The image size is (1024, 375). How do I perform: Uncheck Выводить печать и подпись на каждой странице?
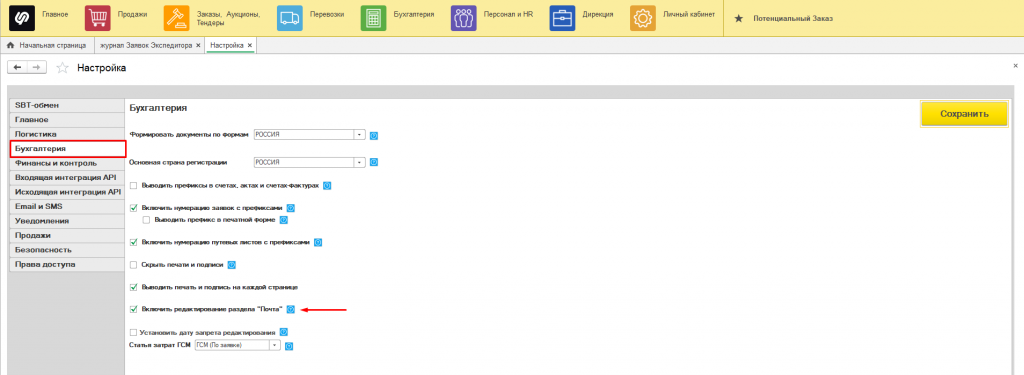[134, 287]
